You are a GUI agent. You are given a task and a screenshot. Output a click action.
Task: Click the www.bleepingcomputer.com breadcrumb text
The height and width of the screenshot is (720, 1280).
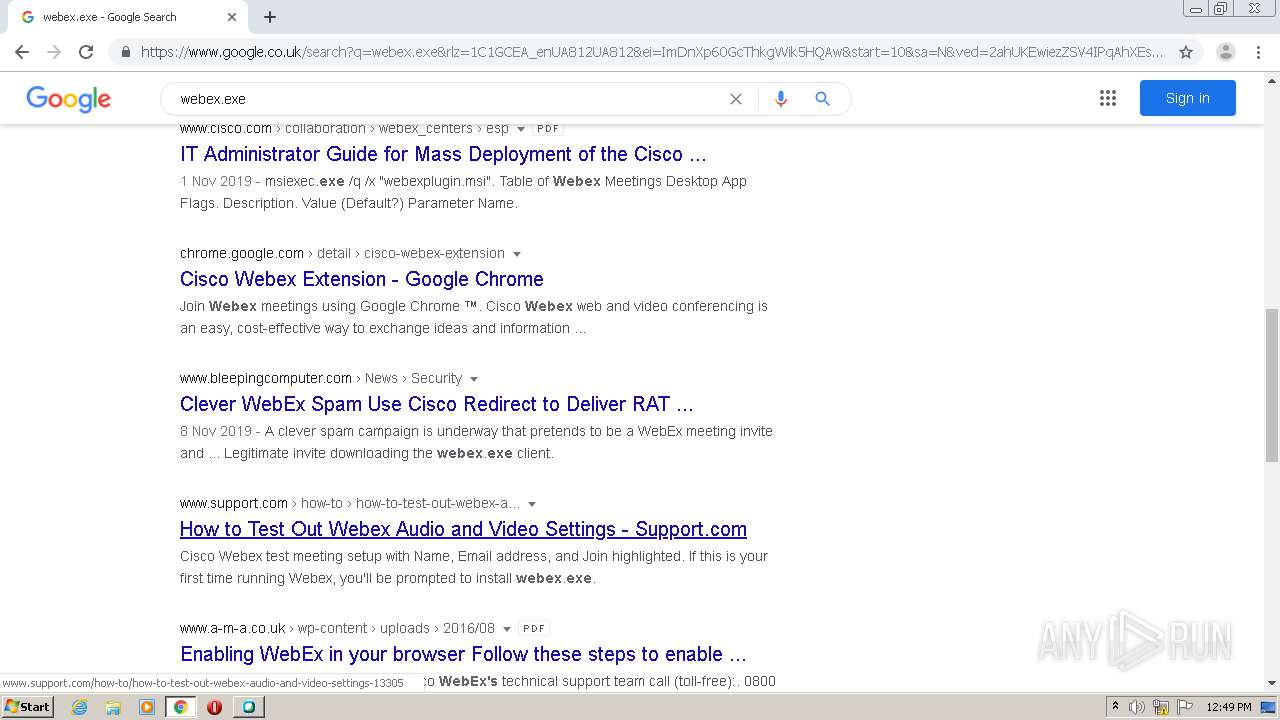[x=266, y=378]
